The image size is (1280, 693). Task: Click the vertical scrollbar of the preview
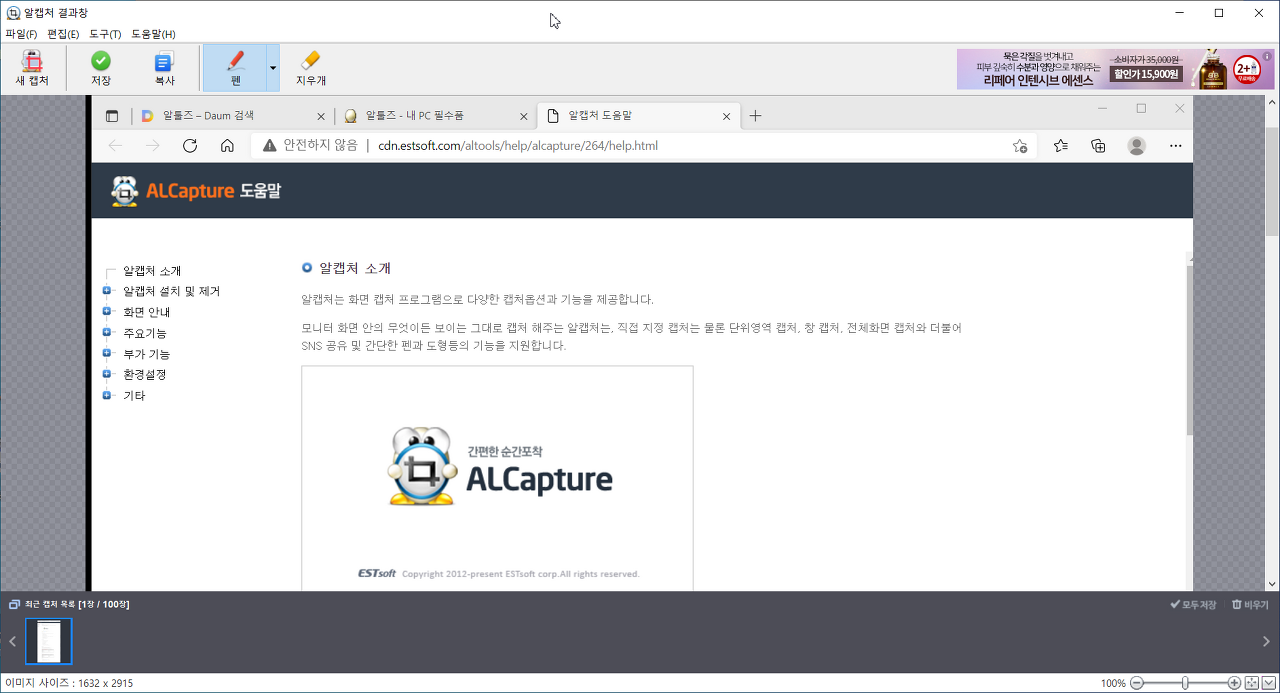click(x=1272, y=180)
